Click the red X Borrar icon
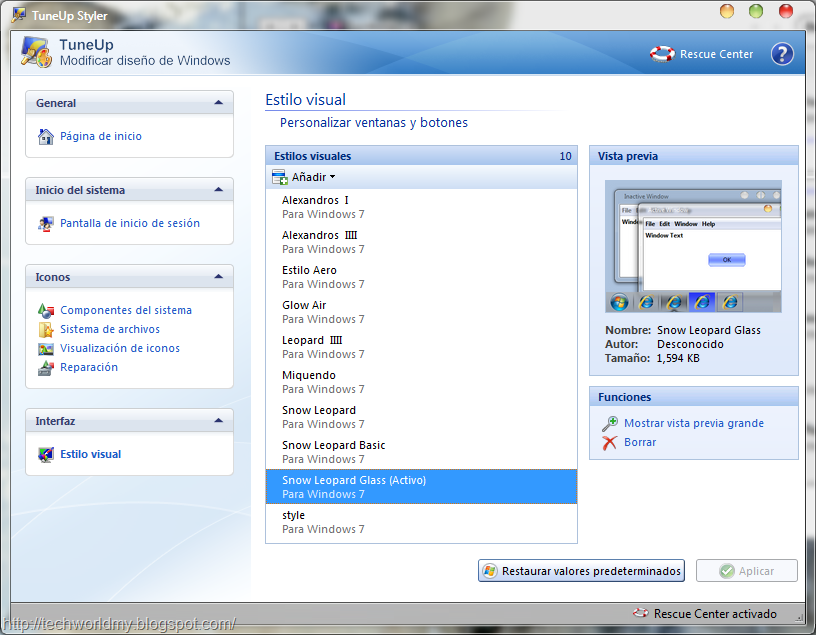 click(609, 442)
